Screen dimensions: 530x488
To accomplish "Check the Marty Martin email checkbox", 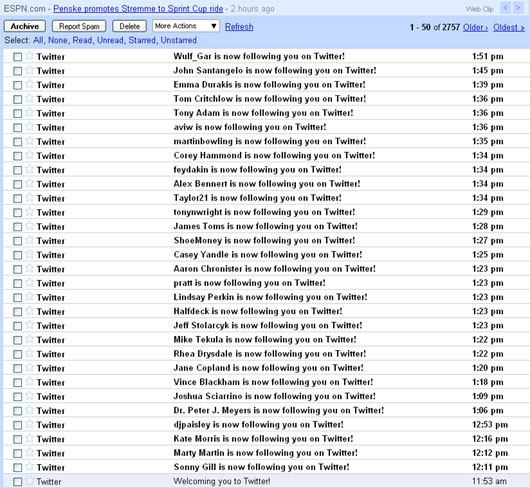I will click(x=18, y=454).
